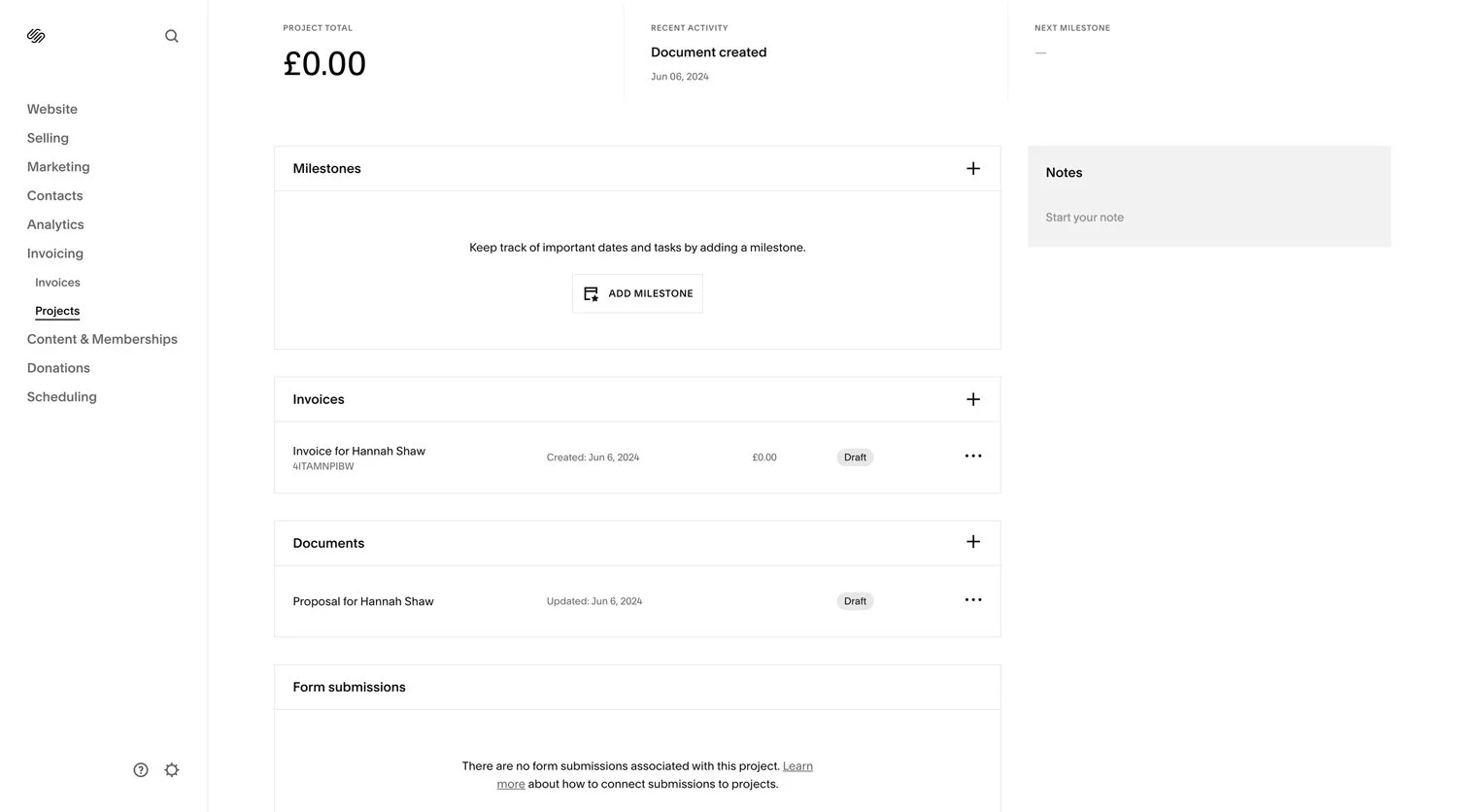
Task: Go to Website in sidebar
Action: point(52,109)
